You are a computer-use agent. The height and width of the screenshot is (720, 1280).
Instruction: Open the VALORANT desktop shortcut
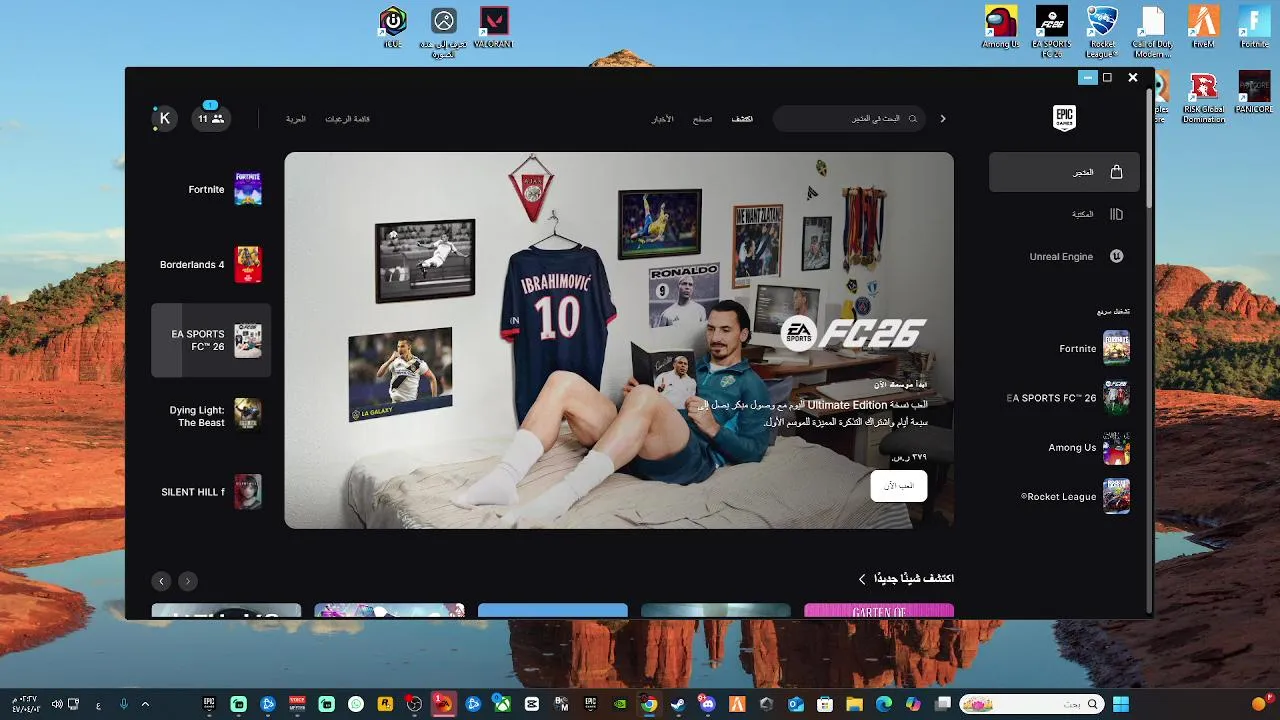point(493,29)
